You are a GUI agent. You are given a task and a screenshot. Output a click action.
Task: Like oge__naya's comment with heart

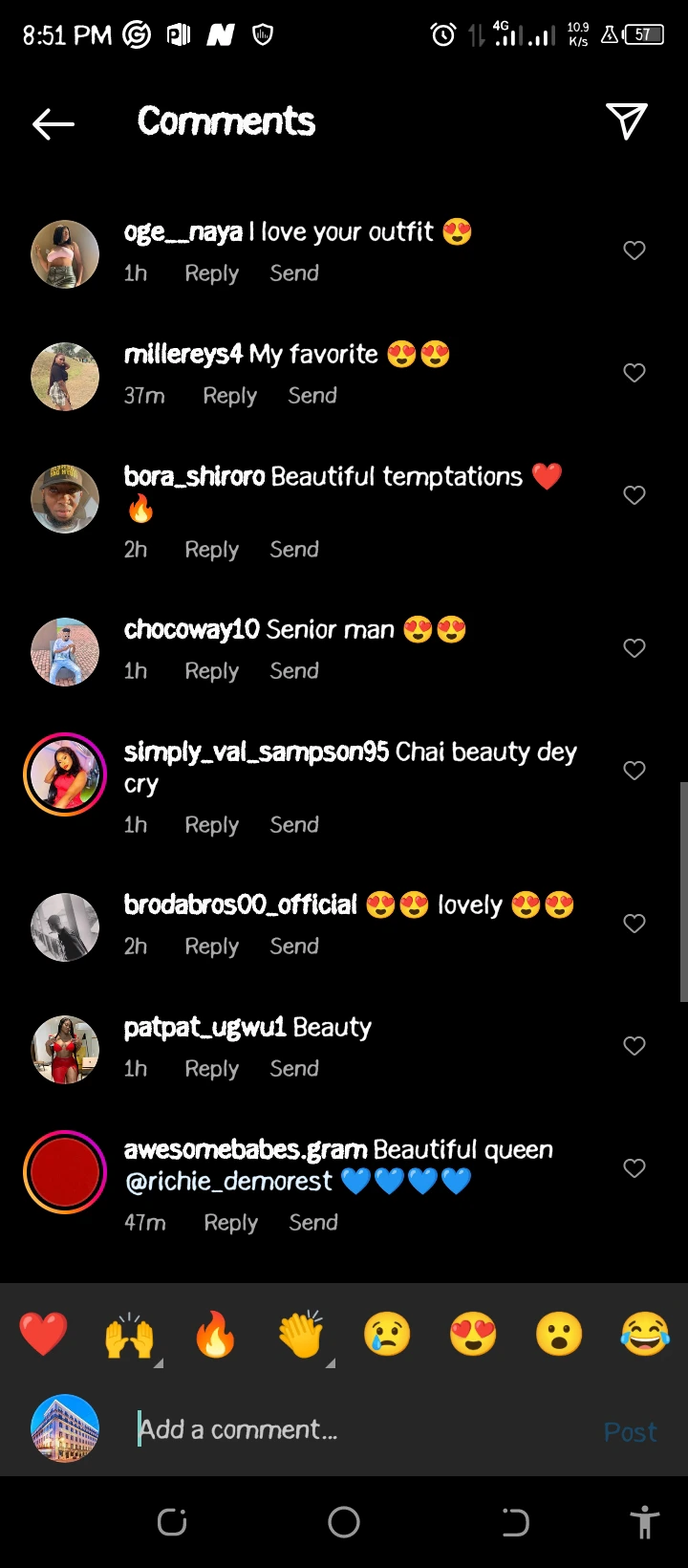[634, 250]
